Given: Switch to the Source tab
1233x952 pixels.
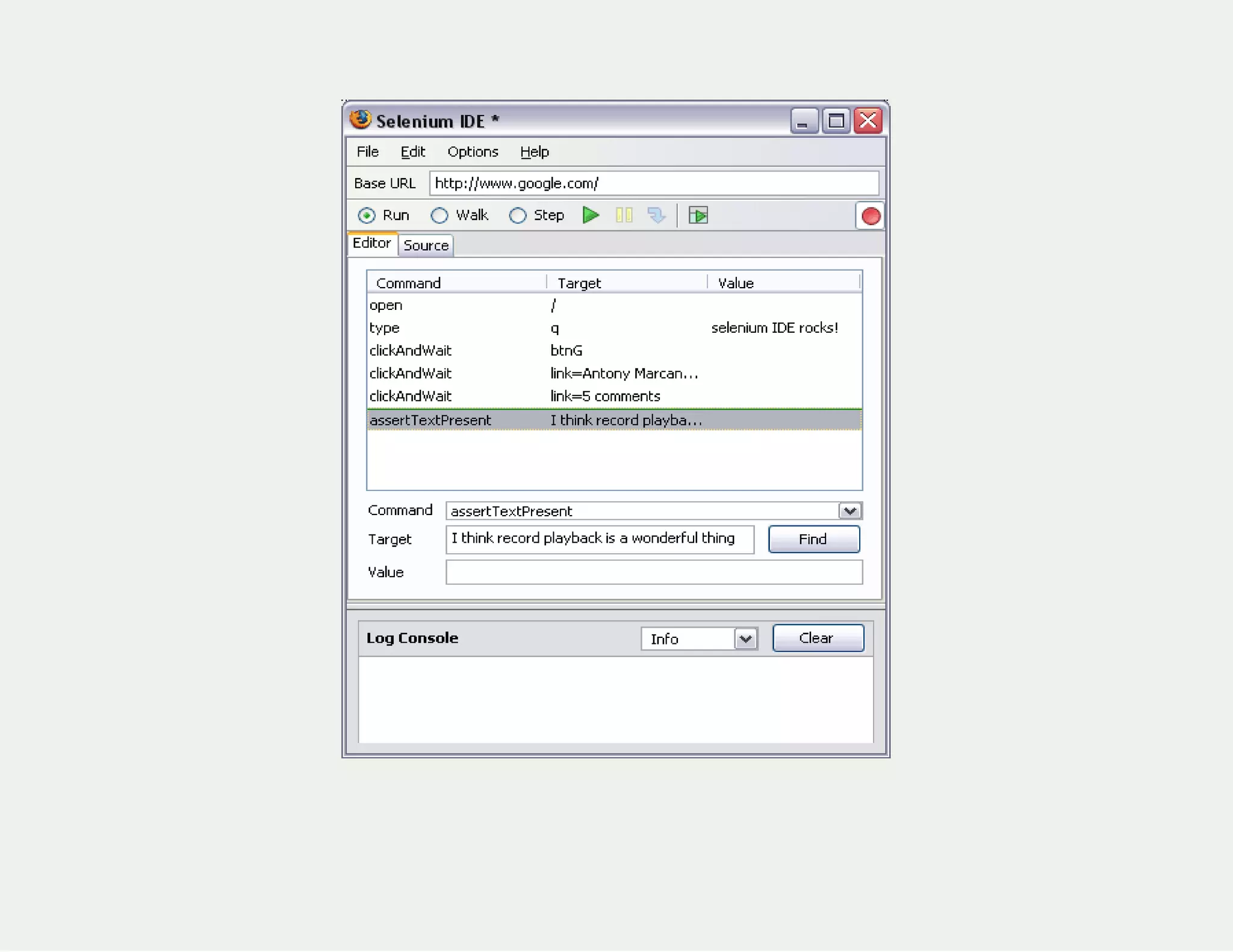Looking at the screenshot, I should [x=426, y=246].
